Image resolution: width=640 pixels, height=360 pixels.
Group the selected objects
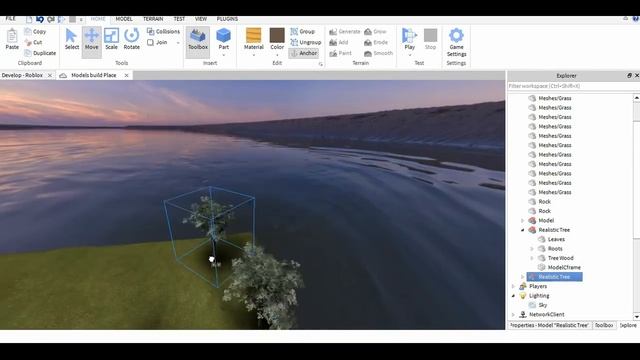(303, 31)
